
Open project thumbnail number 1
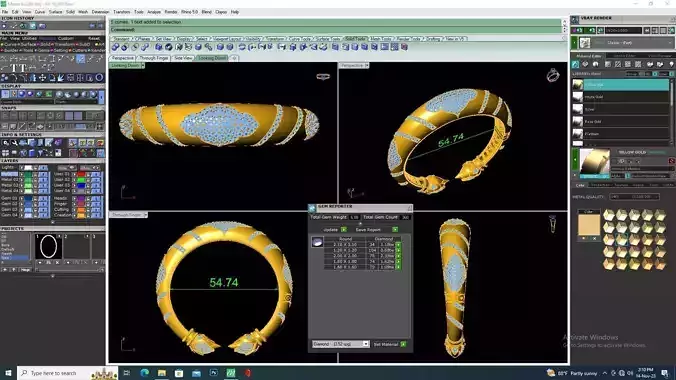pos(48,246)
